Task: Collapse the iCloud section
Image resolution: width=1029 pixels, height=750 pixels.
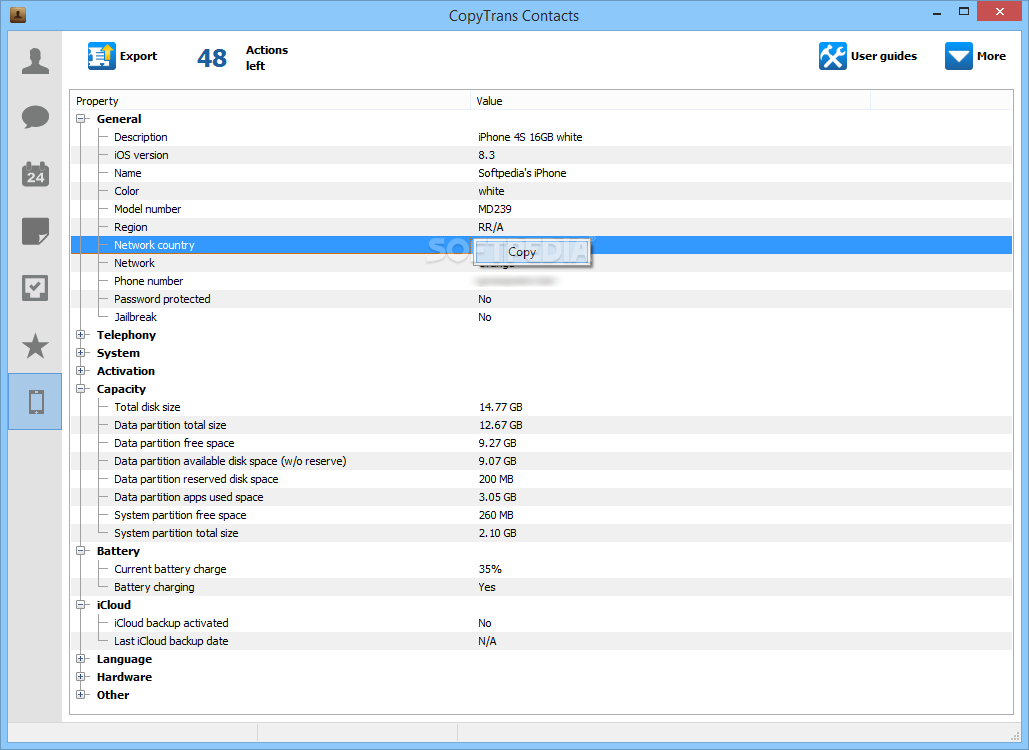Action: tap(81, 605)
